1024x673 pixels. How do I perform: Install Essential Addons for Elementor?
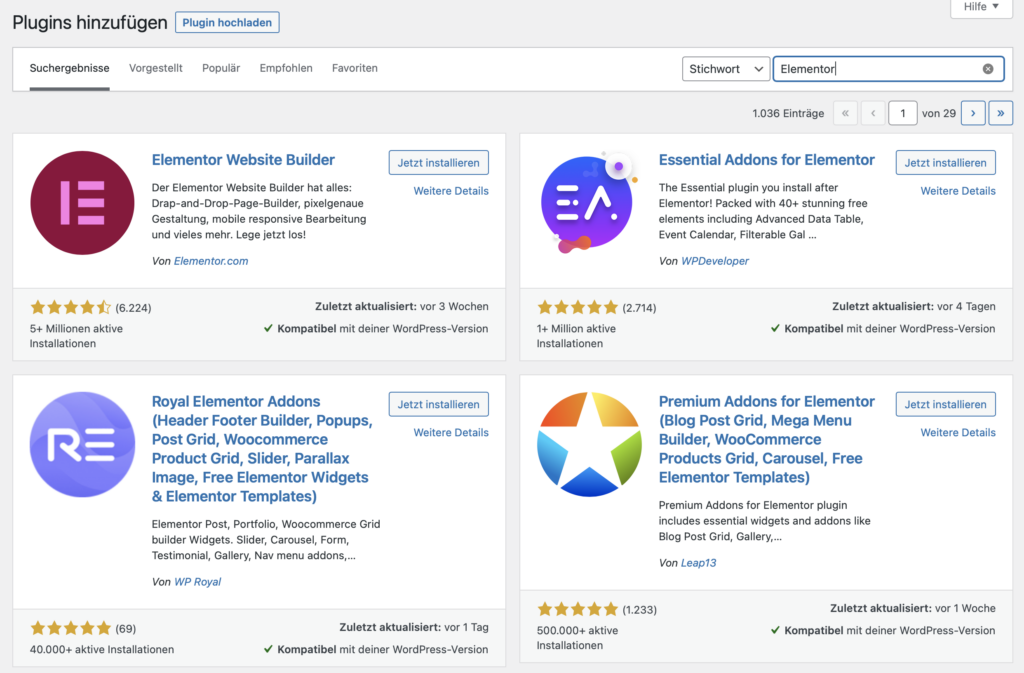pyautogui.click(x=946, y=163)
